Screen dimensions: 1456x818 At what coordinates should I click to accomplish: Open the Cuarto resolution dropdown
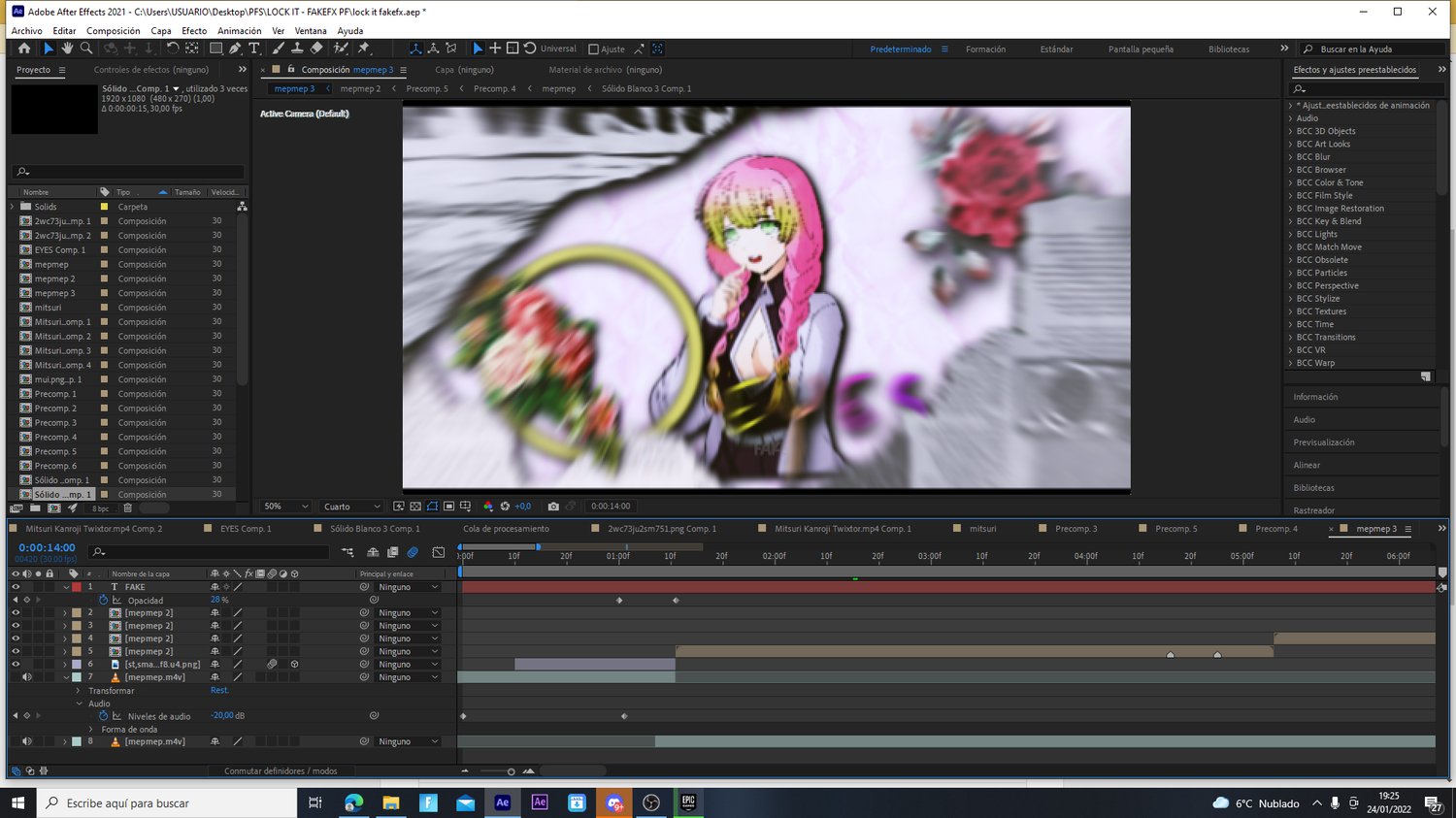[x=351, y=507]
